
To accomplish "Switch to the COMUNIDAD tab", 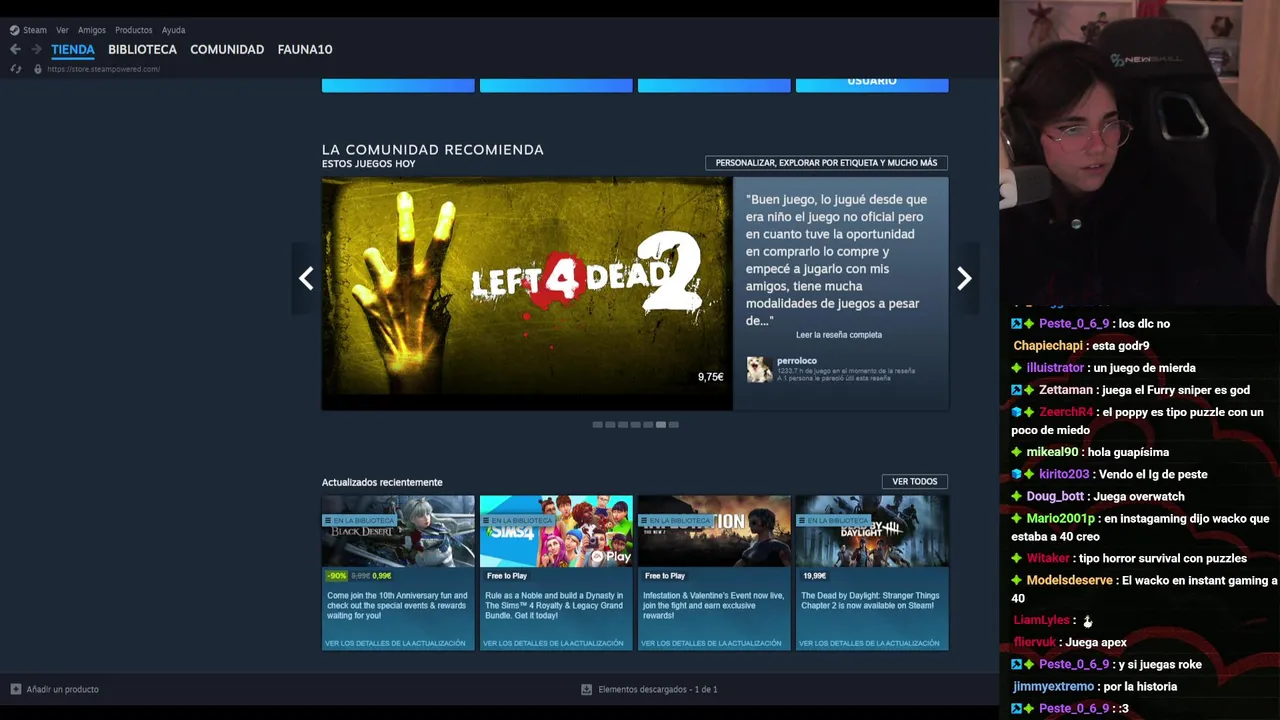I will 227,49.
